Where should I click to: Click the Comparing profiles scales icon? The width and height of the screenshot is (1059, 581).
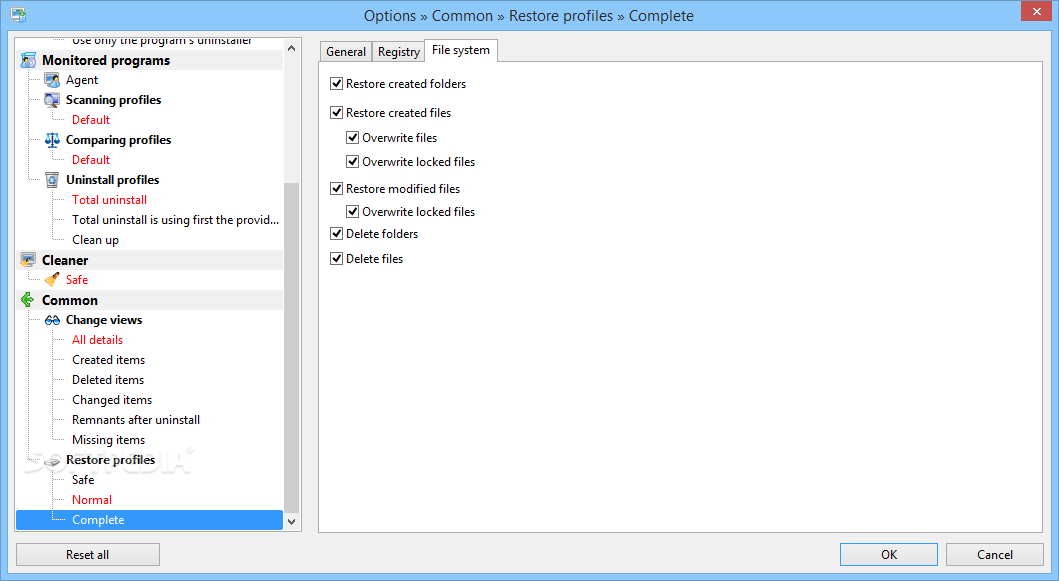tap(52, 140)
